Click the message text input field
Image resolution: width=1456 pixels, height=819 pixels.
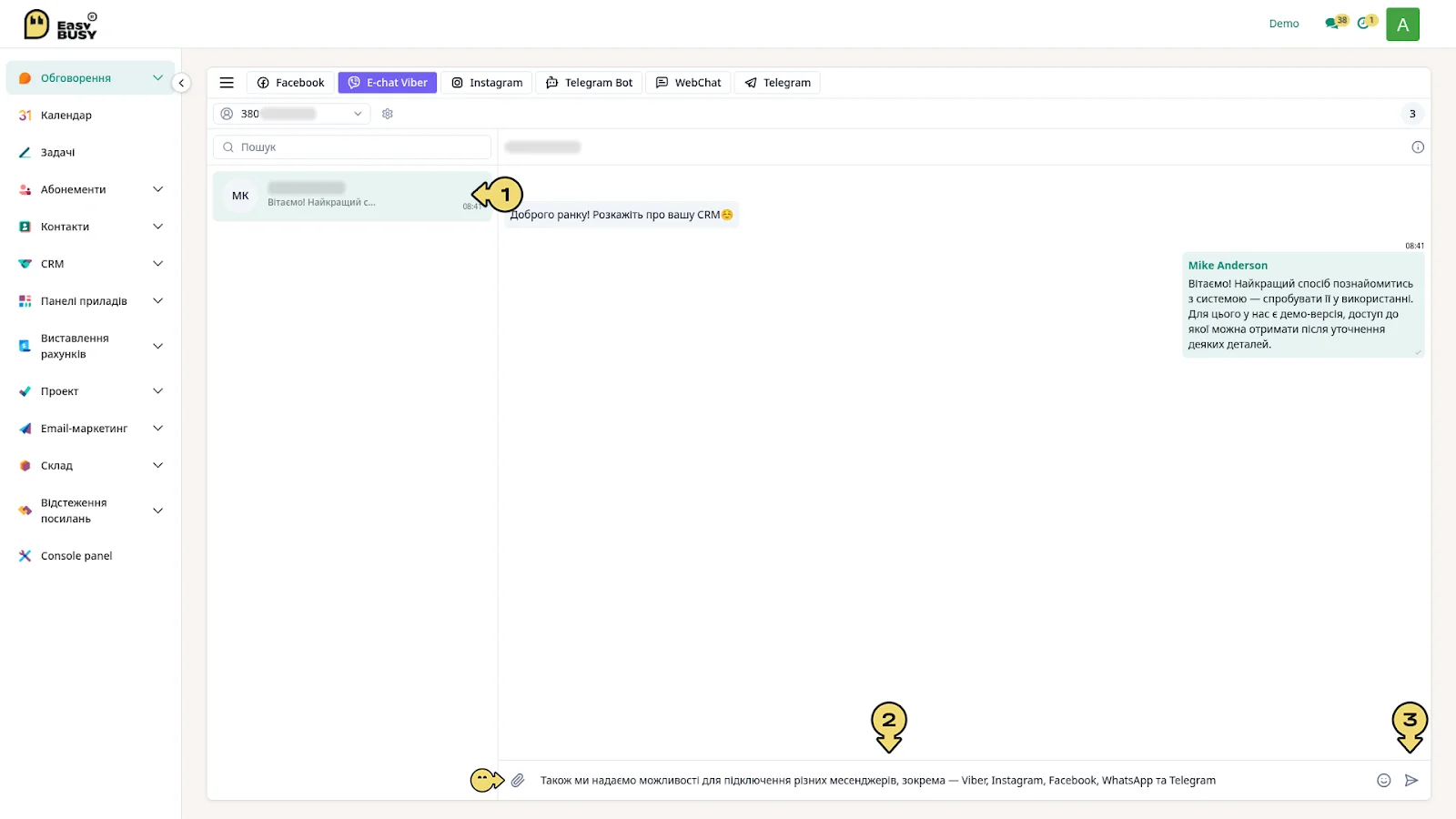951,781
